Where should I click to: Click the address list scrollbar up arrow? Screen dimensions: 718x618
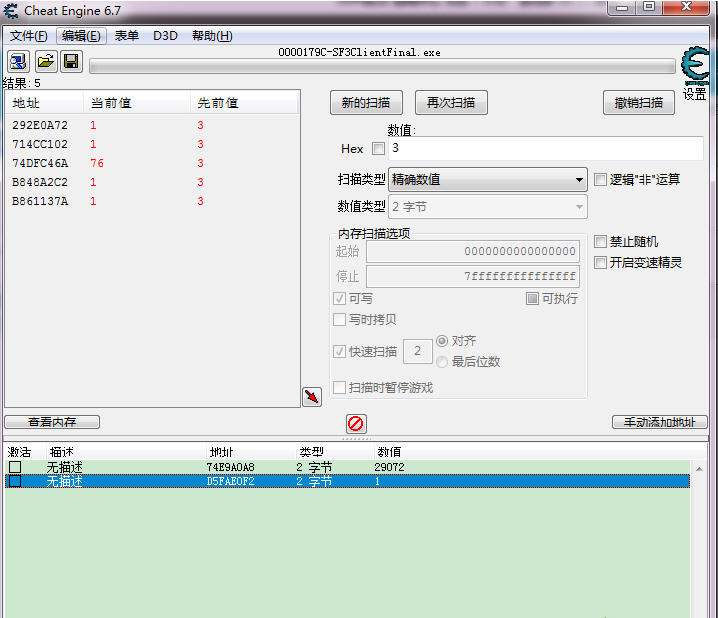click(699, 469)
